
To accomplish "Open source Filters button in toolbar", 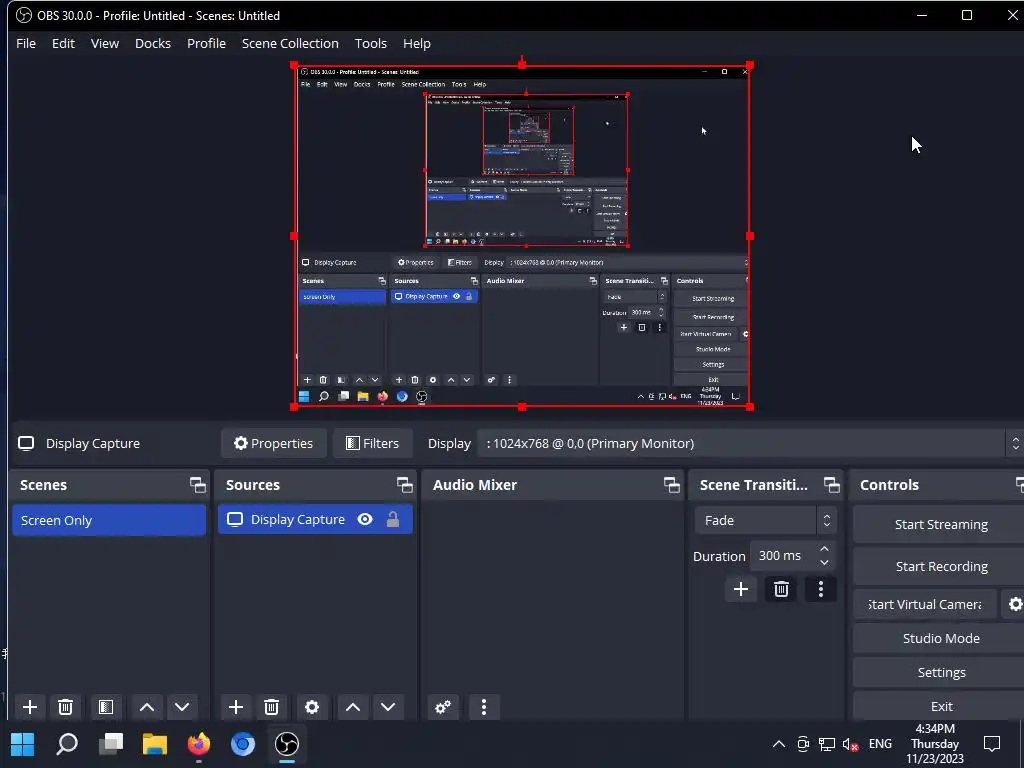I will click(x=372, y=443).
